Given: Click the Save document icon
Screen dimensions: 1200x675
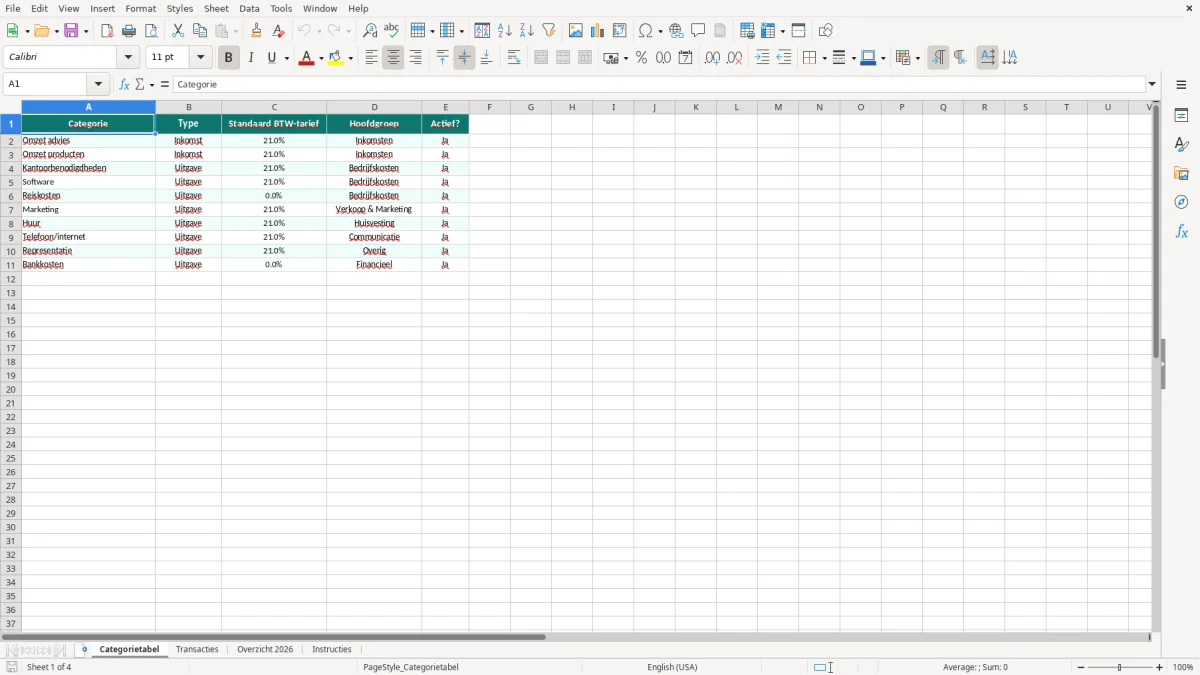Looking at the screenshot, I should click(x=71, y=31).
